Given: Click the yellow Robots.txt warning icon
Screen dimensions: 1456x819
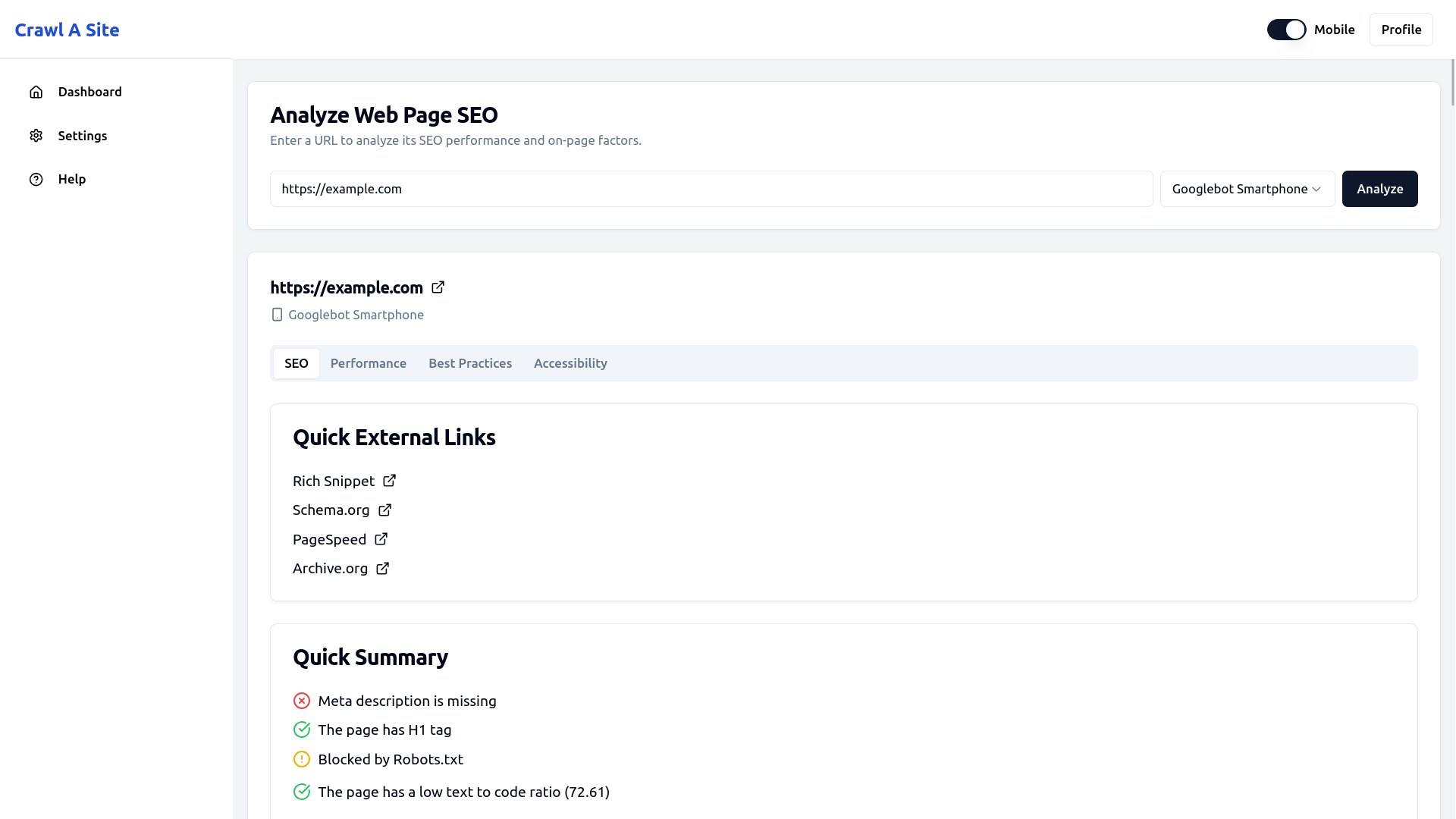Looking at the screenshot, I should pos(301,759).
